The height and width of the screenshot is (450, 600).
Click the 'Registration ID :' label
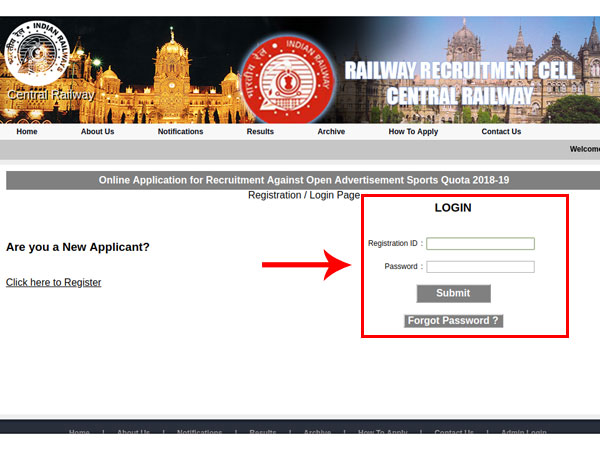[x=396, y=243]
